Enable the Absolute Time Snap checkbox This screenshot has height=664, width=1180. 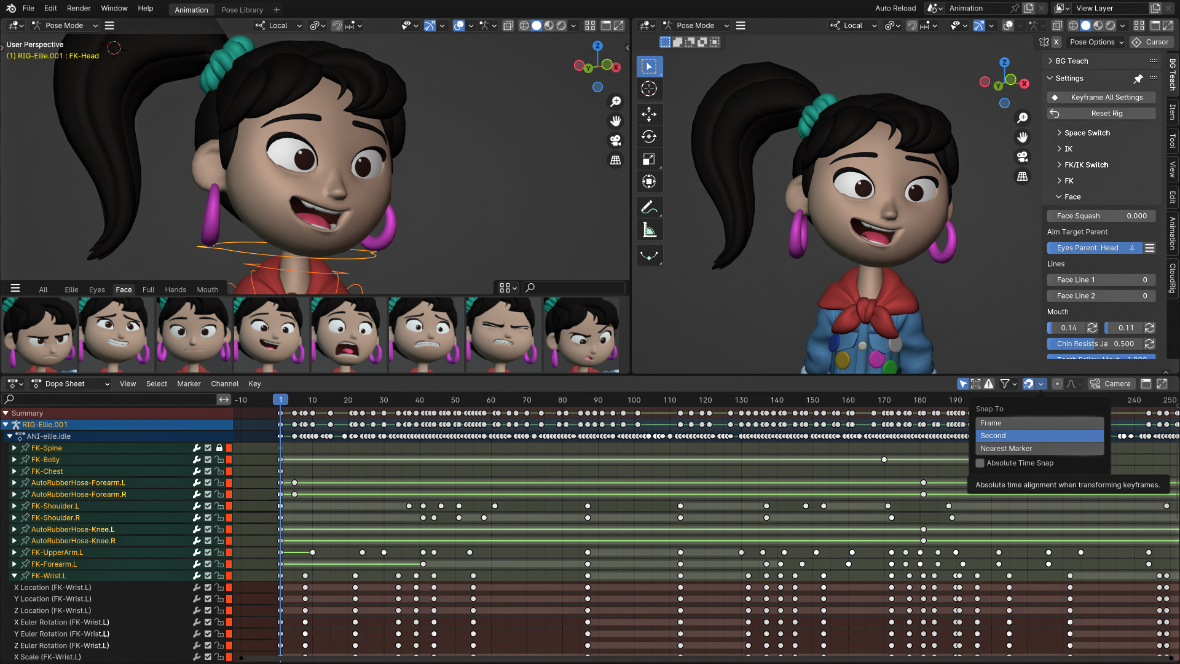pyautogui.click(x=980, y=463)
